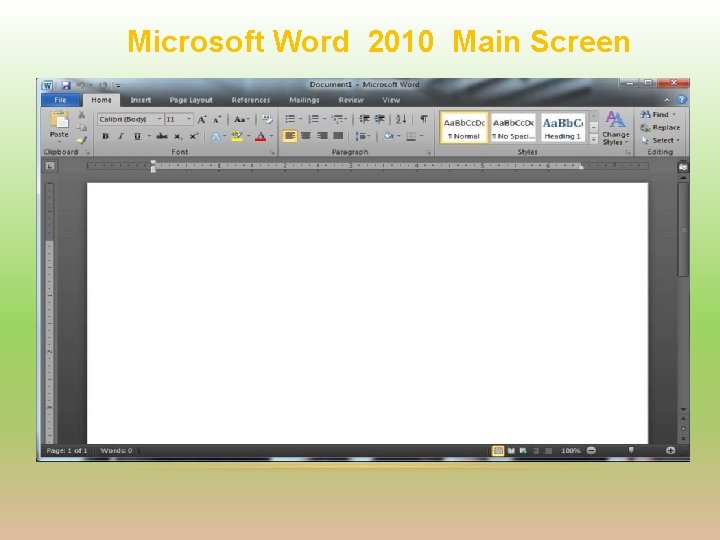This screenshot has width=720, height=540.
Task: Click the Word application logo icon
Action: click(x=47, y=85)
